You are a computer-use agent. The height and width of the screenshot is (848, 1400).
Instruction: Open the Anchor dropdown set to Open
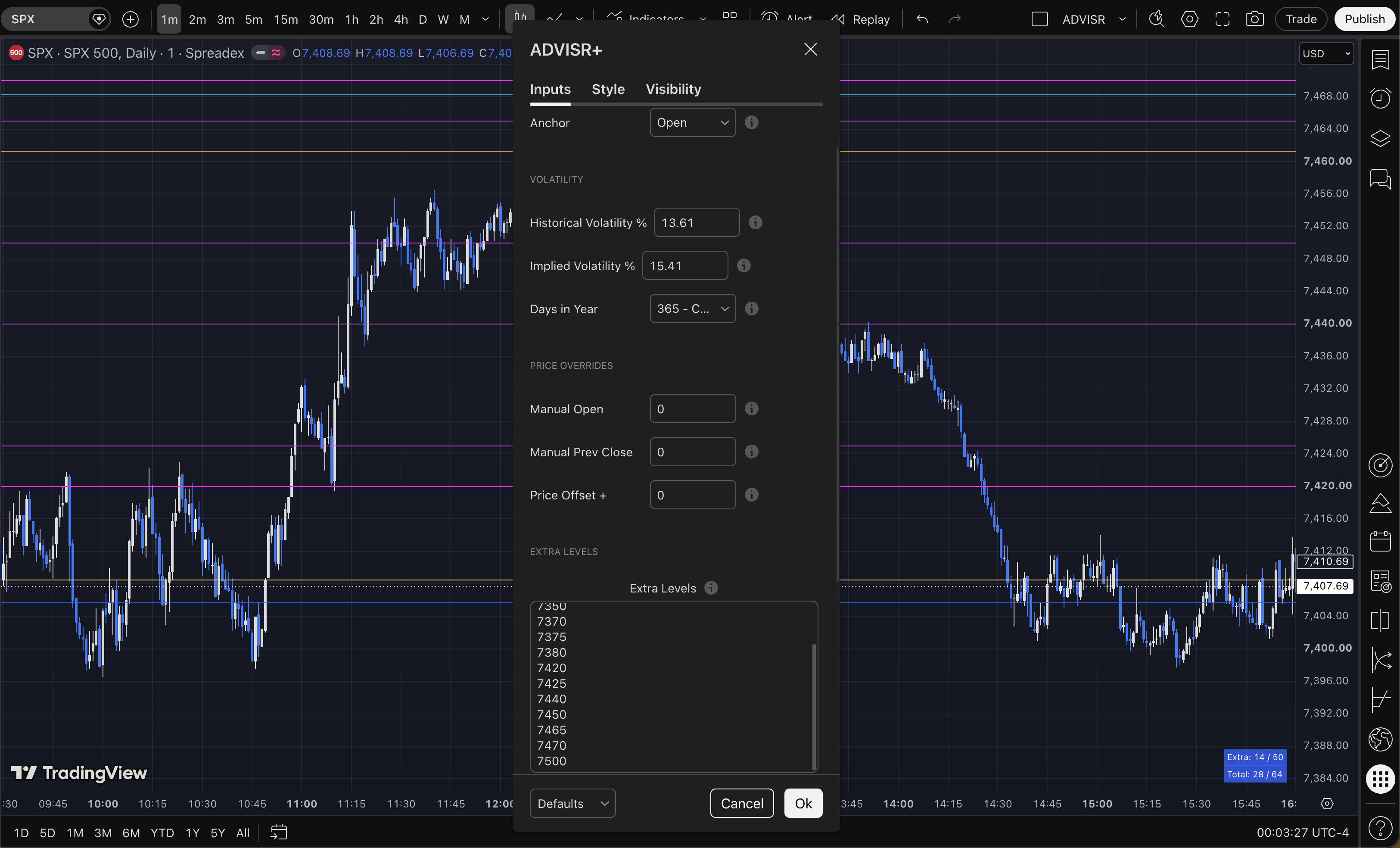(693, 122)
